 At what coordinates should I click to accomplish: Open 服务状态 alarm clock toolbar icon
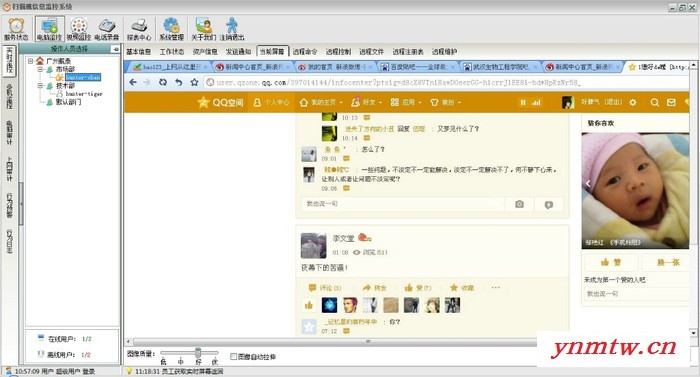16,29
